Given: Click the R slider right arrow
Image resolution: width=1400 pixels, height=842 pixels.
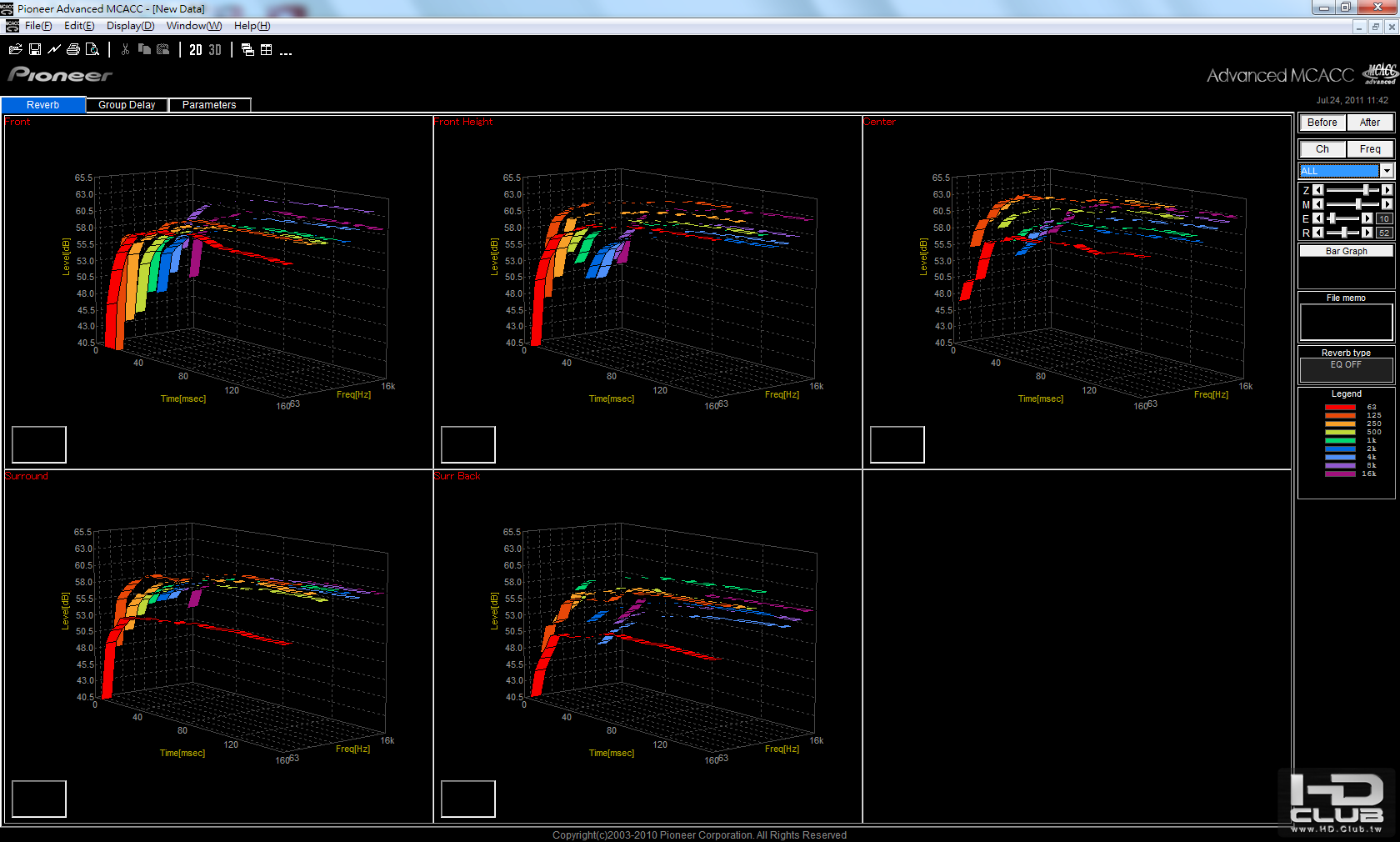Looking at the screenshot, I should tap(1367, 233).
